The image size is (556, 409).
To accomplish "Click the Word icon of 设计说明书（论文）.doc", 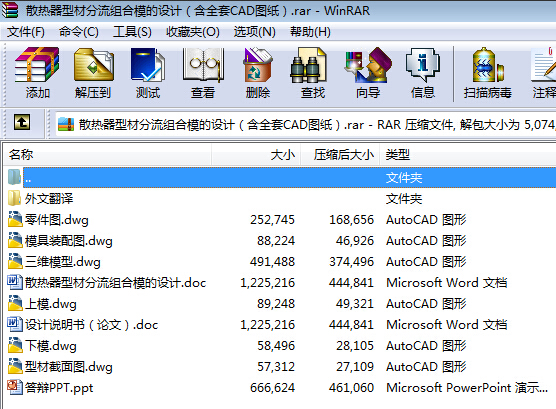I will [15, 324].
